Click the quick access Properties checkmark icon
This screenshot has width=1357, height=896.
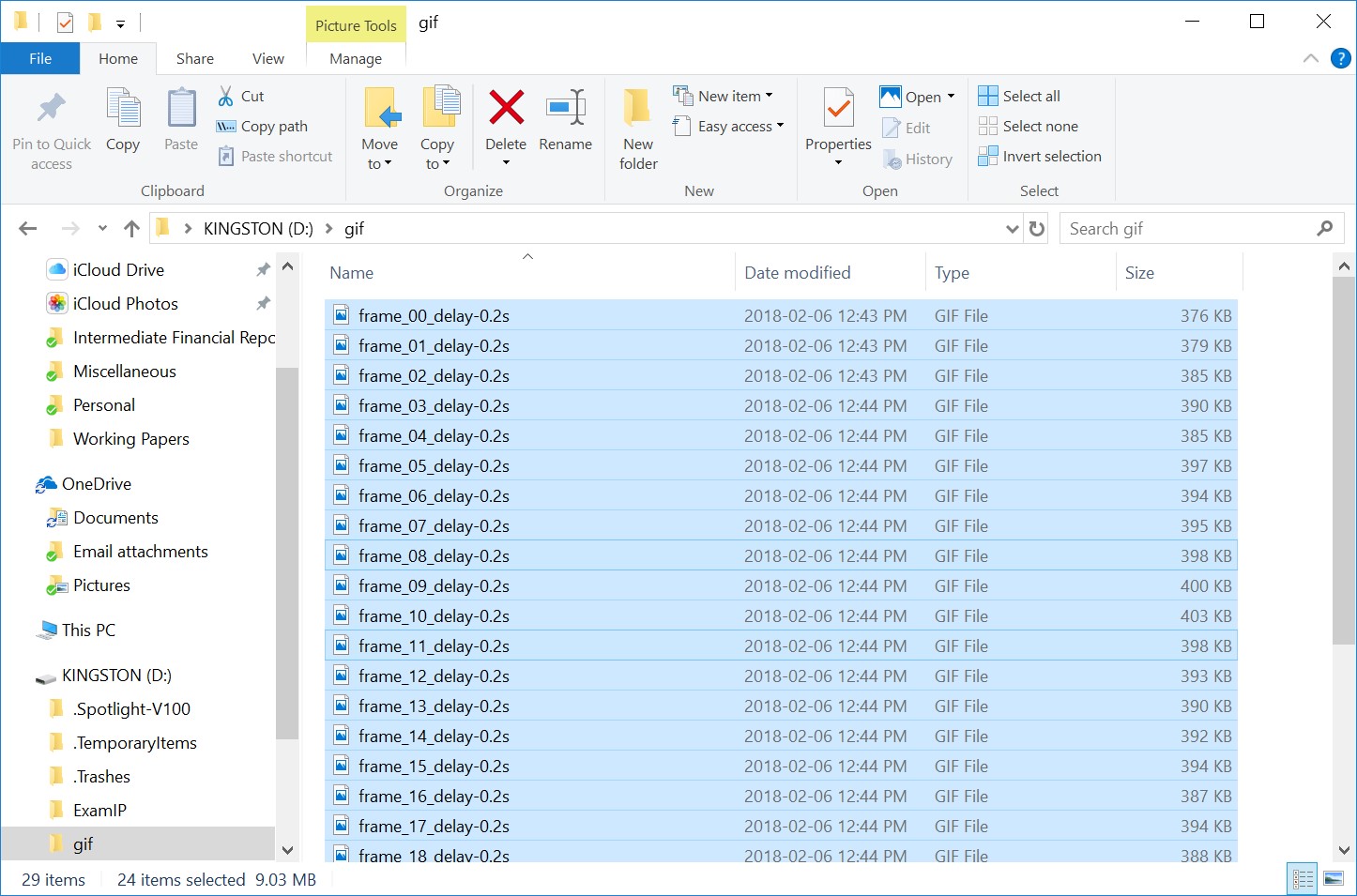[65, 23]
